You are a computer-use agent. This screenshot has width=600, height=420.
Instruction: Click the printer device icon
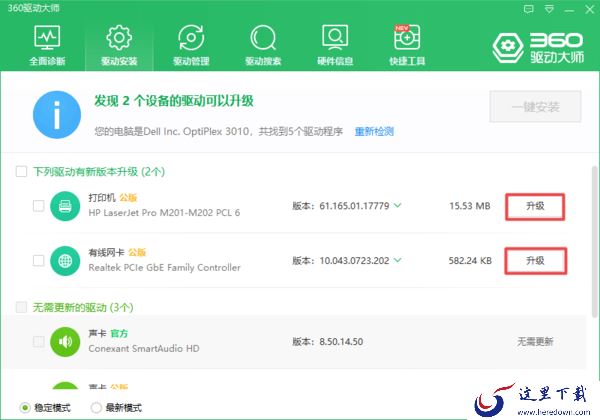[x=65, y=206]
